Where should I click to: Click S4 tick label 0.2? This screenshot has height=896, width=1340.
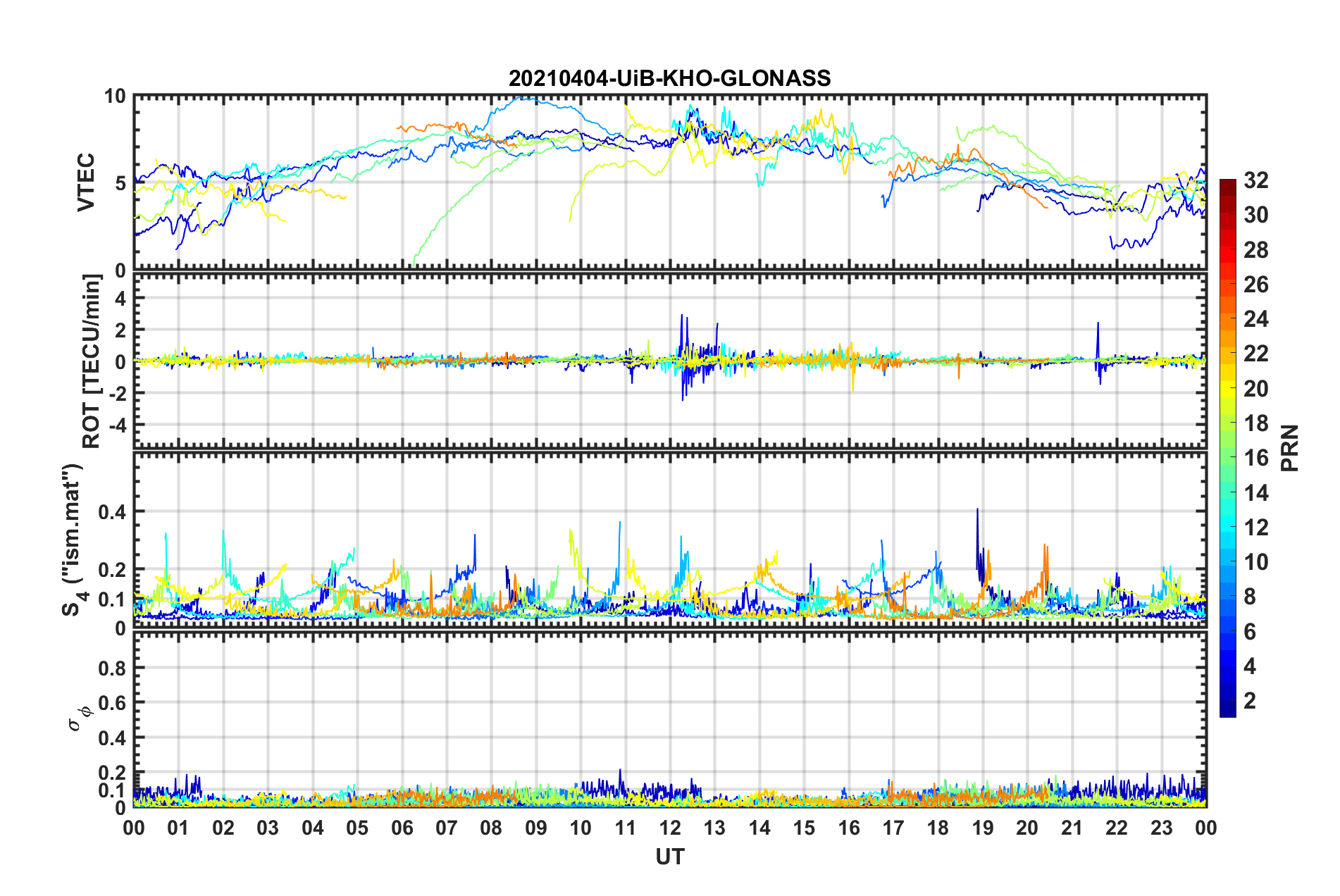[x=112, y=570]
